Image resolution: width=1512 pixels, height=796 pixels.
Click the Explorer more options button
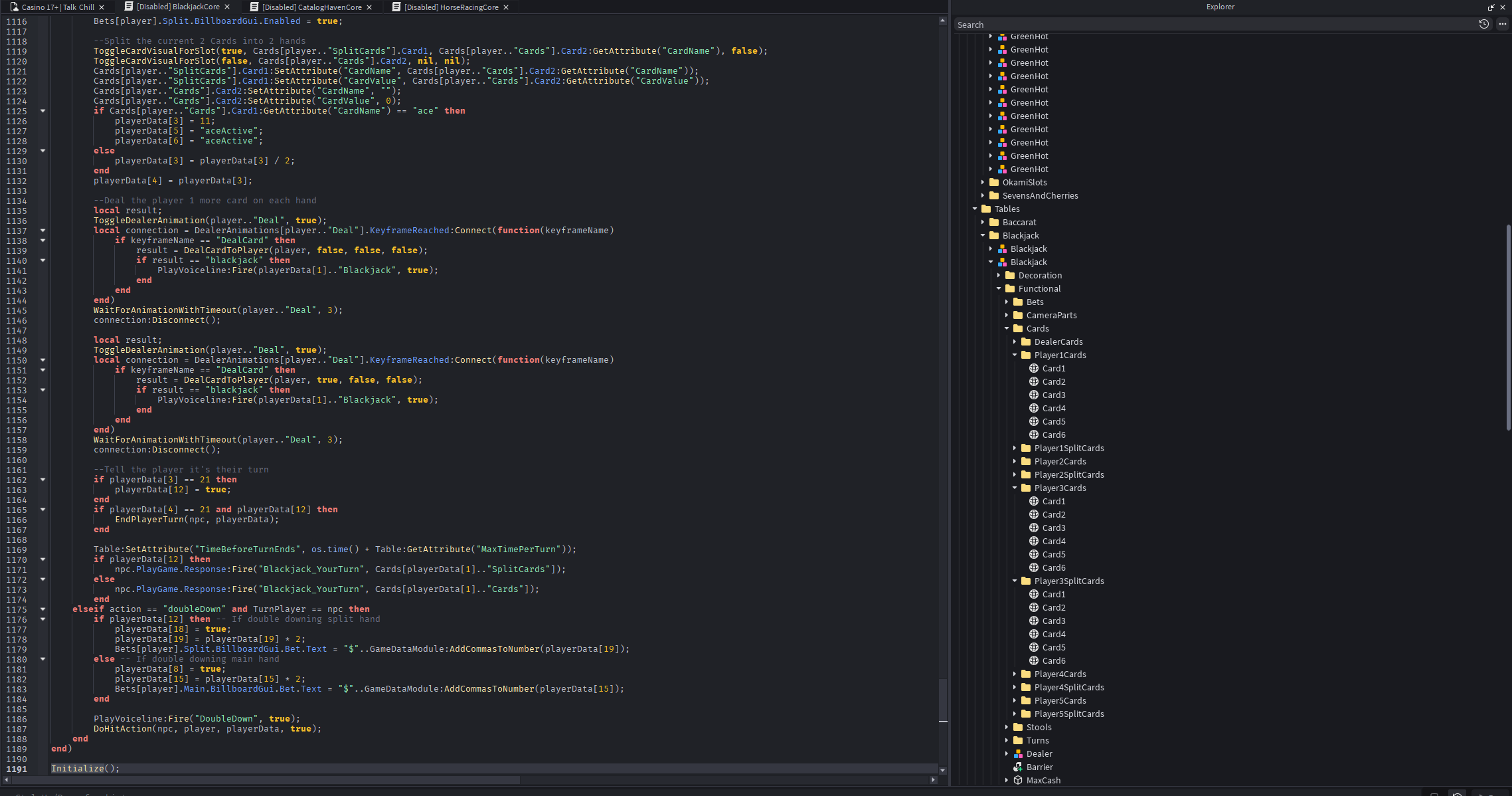tap(1503, 25)
